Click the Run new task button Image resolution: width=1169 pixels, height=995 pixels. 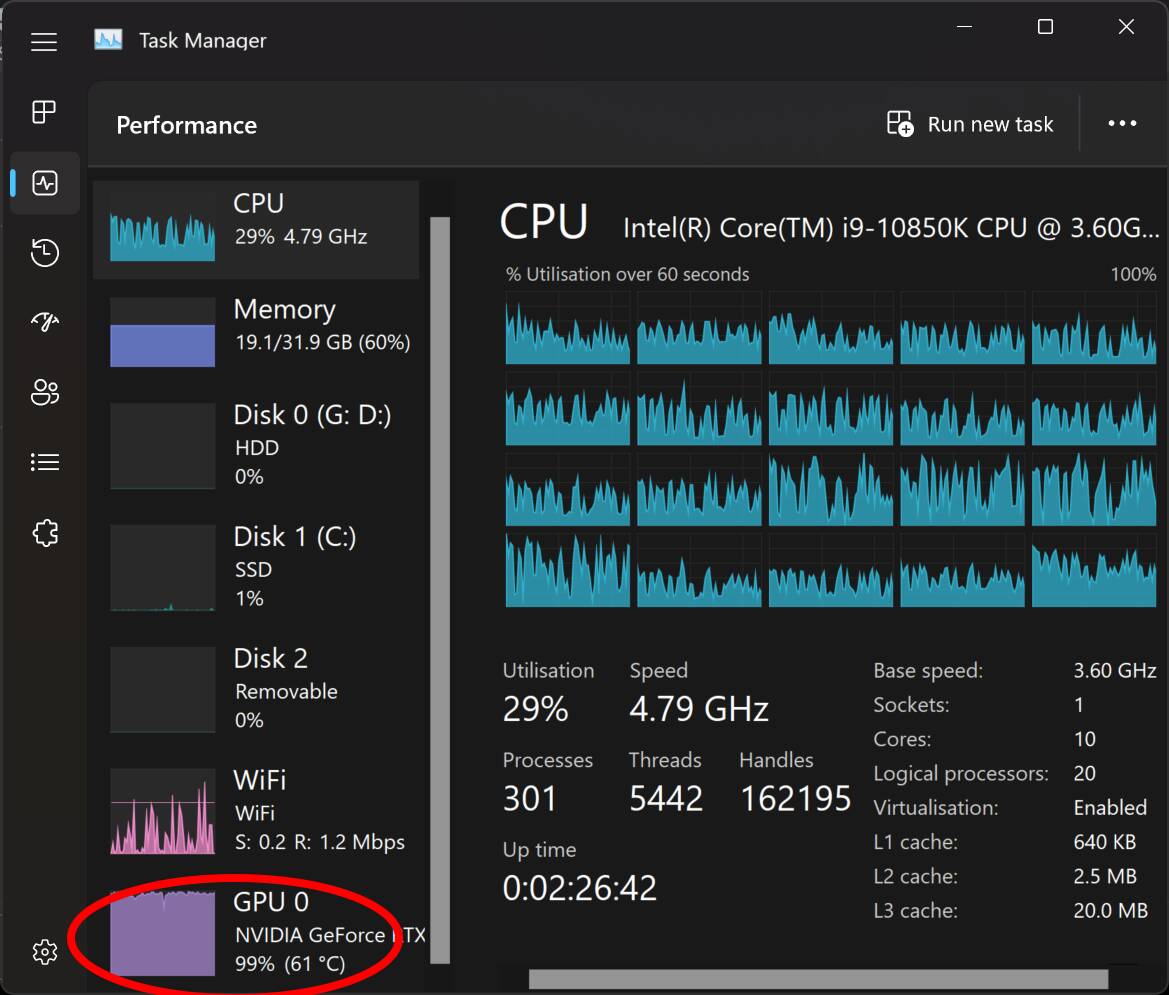(x=970, y=124)
